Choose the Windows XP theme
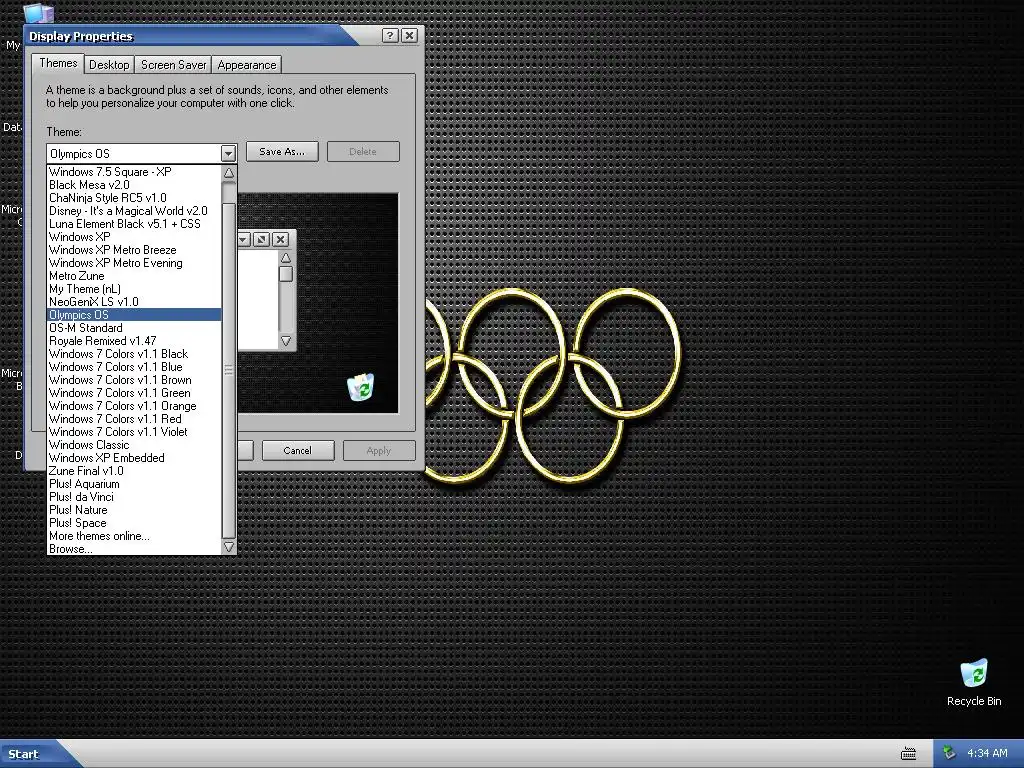The height and width of the screenshot is (768, 1024). [134, 237]
